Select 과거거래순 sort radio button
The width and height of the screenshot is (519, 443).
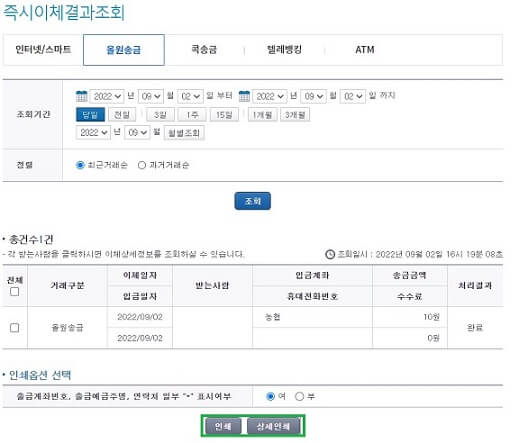pyautogui.click(x=142, y=165)
